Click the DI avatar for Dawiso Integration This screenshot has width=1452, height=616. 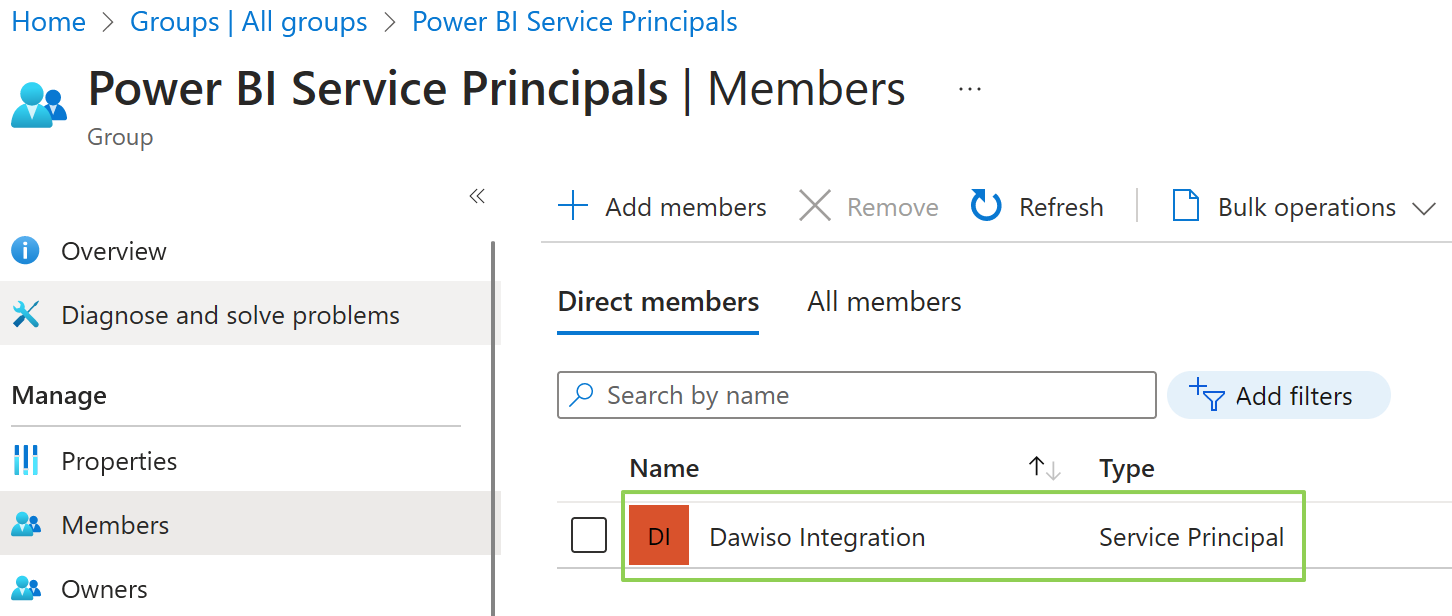(x=659, y=536)
